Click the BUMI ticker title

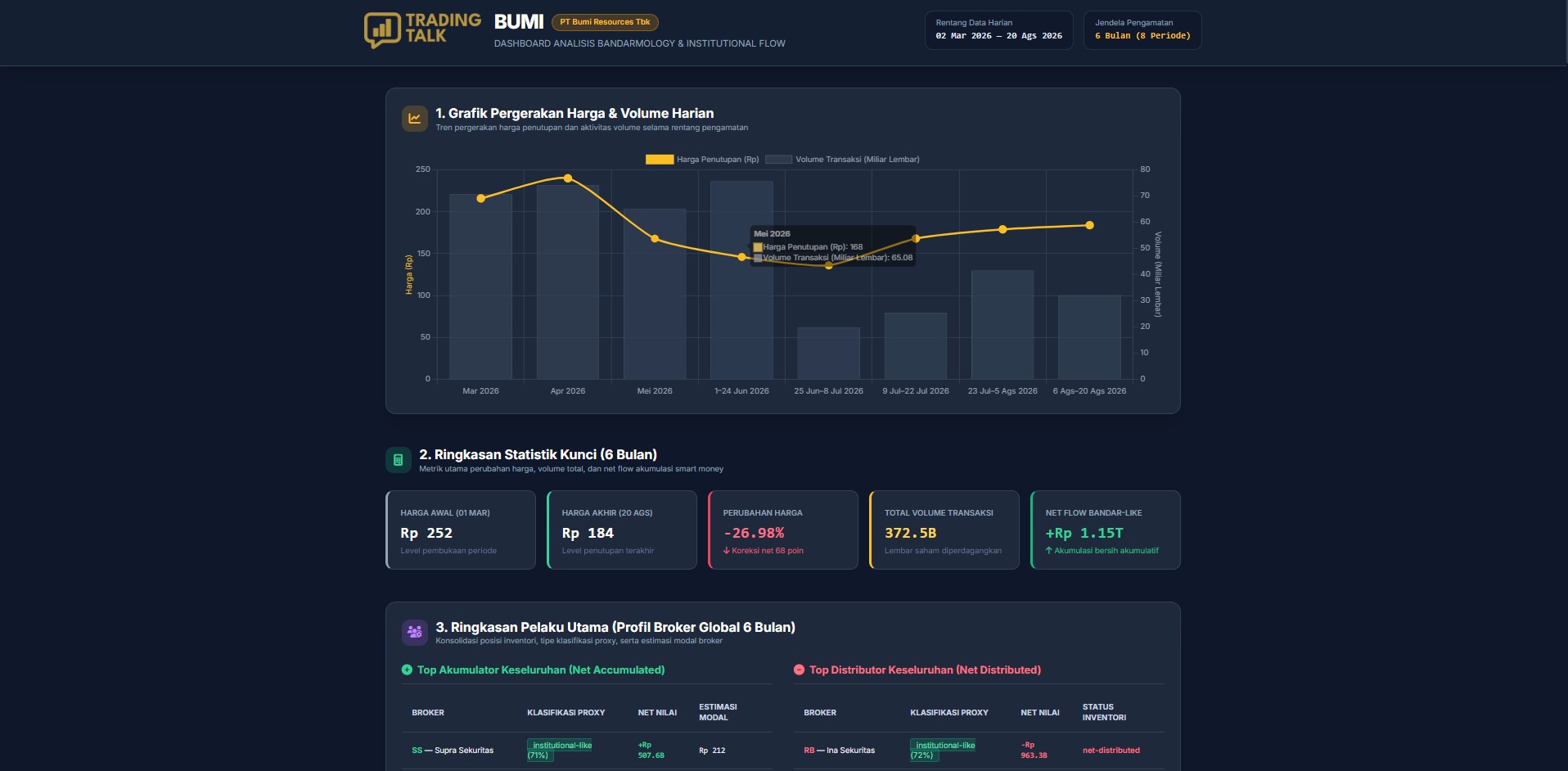[519, 22]
